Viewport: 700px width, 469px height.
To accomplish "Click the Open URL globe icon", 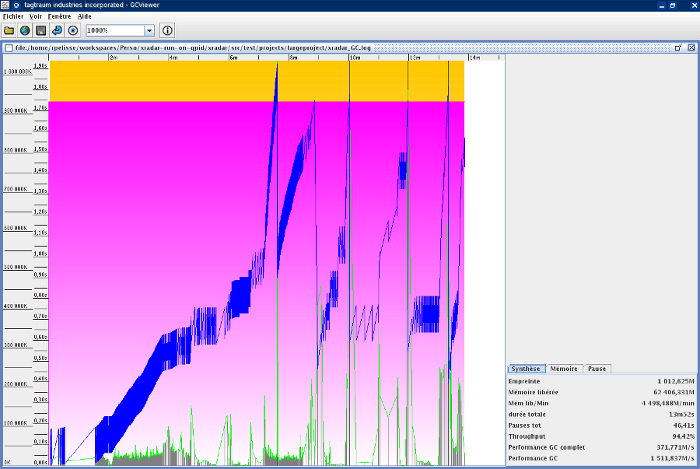I will [x=24, y=31].
